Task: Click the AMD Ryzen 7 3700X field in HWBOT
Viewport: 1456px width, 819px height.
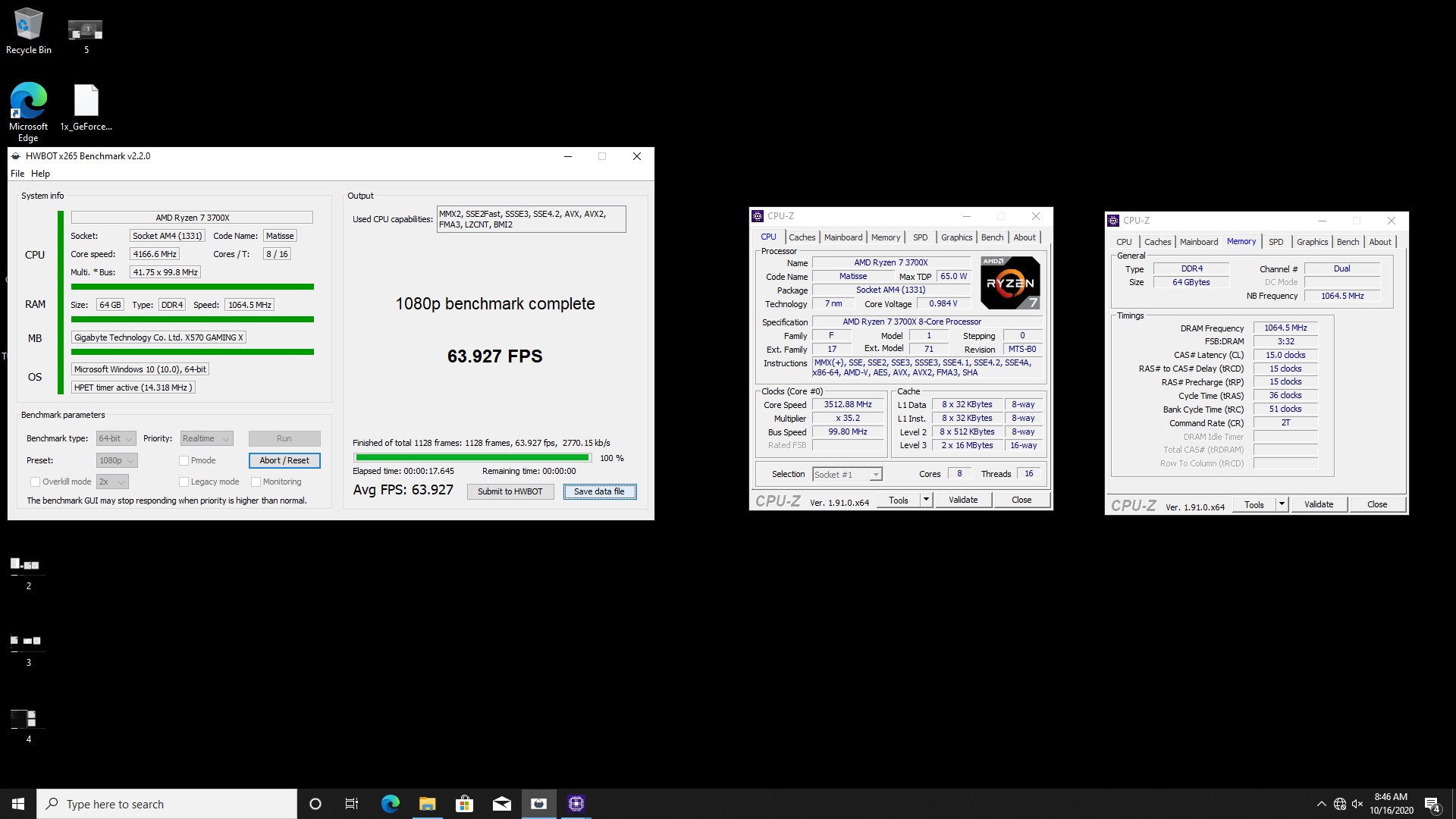Action: point(192,218)
